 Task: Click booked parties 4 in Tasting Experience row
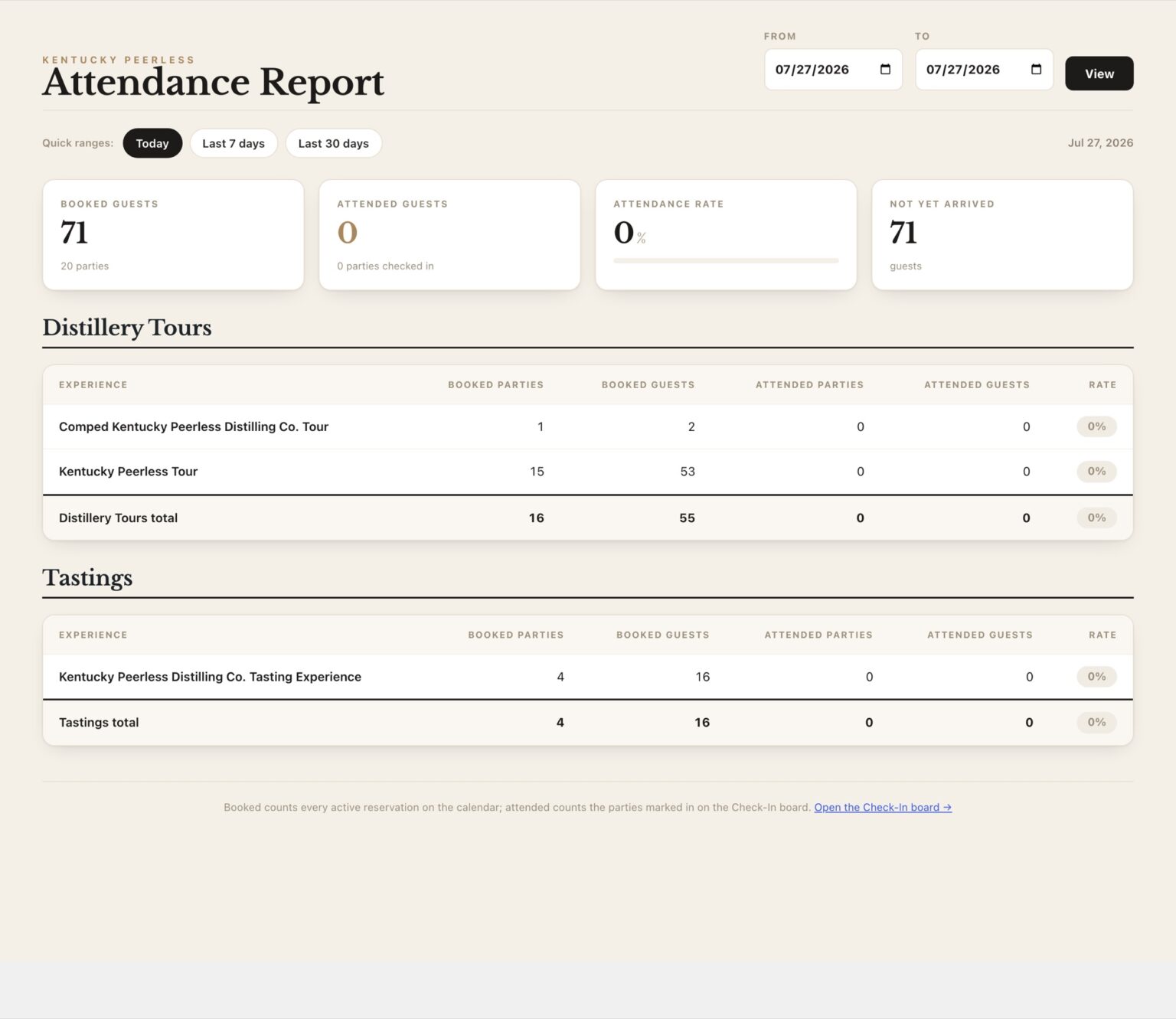pyautogui.click(x=560, y=677)
